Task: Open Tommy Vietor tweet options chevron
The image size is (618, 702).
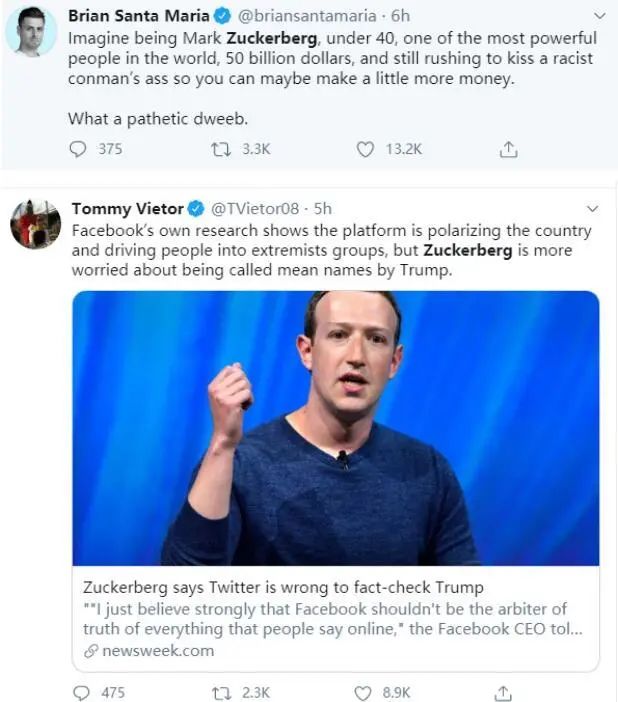Action: [592, 209]
